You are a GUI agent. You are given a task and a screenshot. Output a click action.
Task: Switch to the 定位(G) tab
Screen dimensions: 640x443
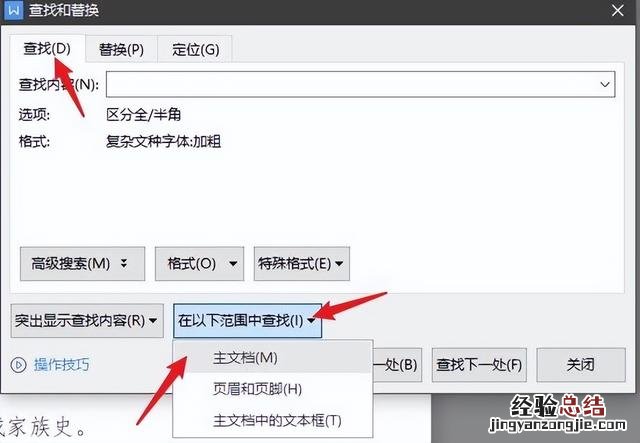(x=196, y=49)
